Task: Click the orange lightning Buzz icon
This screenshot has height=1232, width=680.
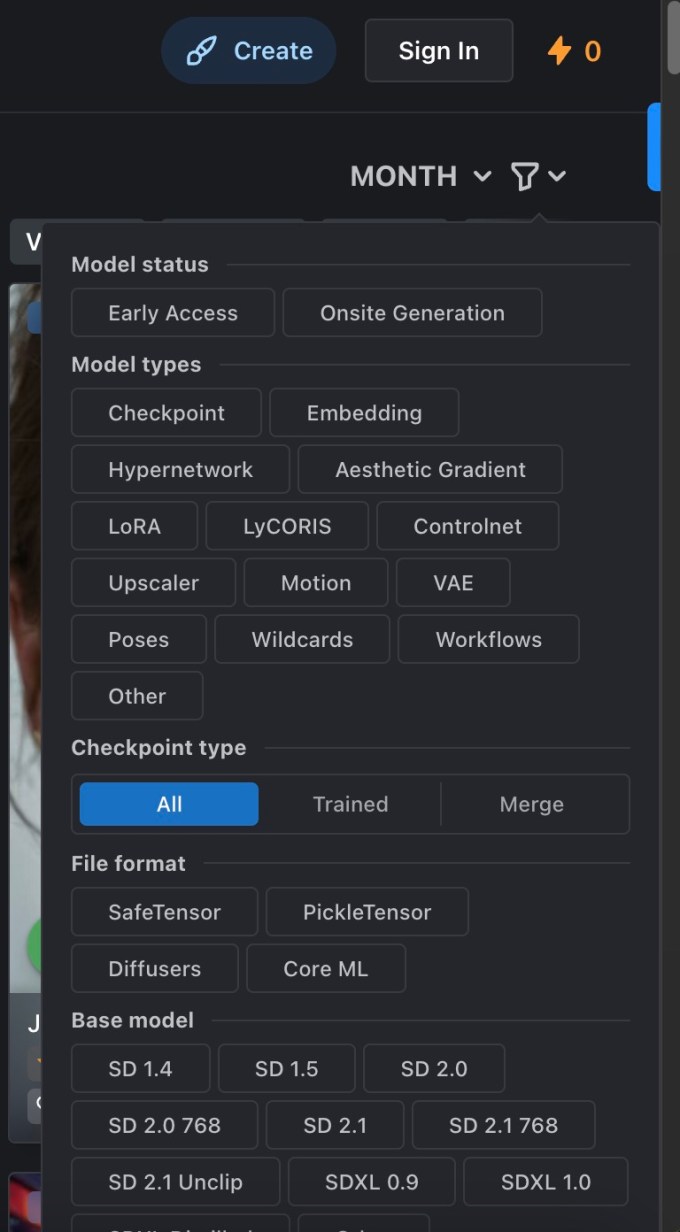Action: (559, 51)
